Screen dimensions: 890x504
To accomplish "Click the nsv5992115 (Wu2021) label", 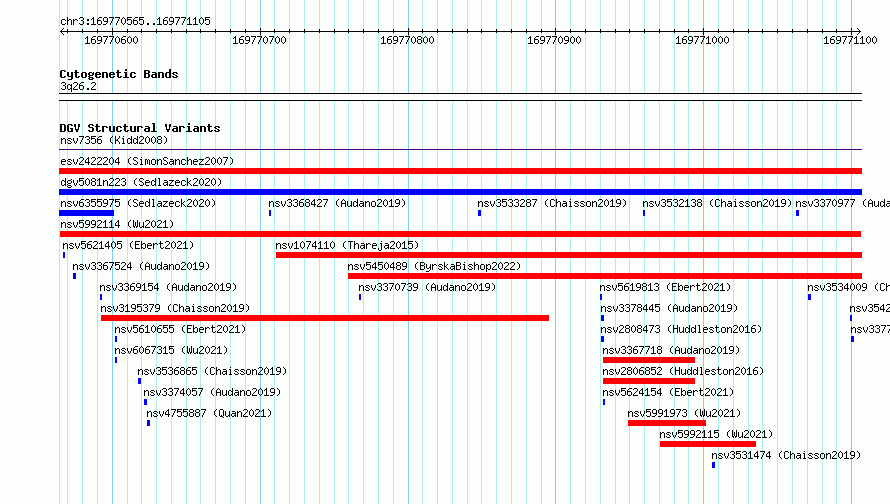I will [x=716, y=434].
